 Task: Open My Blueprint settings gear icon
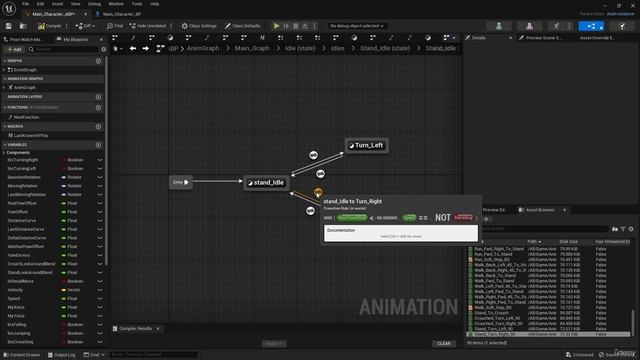(103, 49)
